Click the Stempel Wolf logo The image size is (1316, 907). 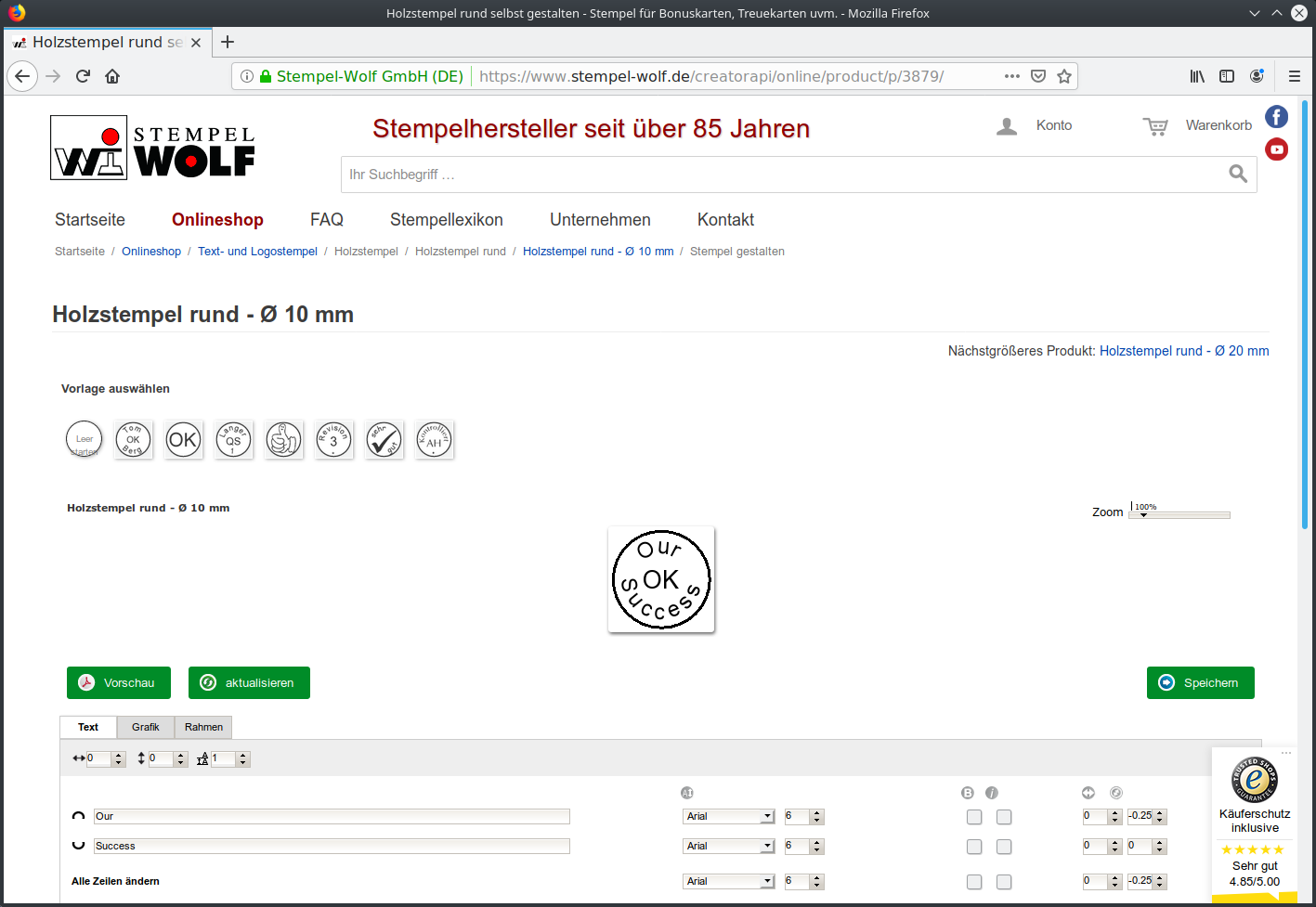tap(152, 148)
